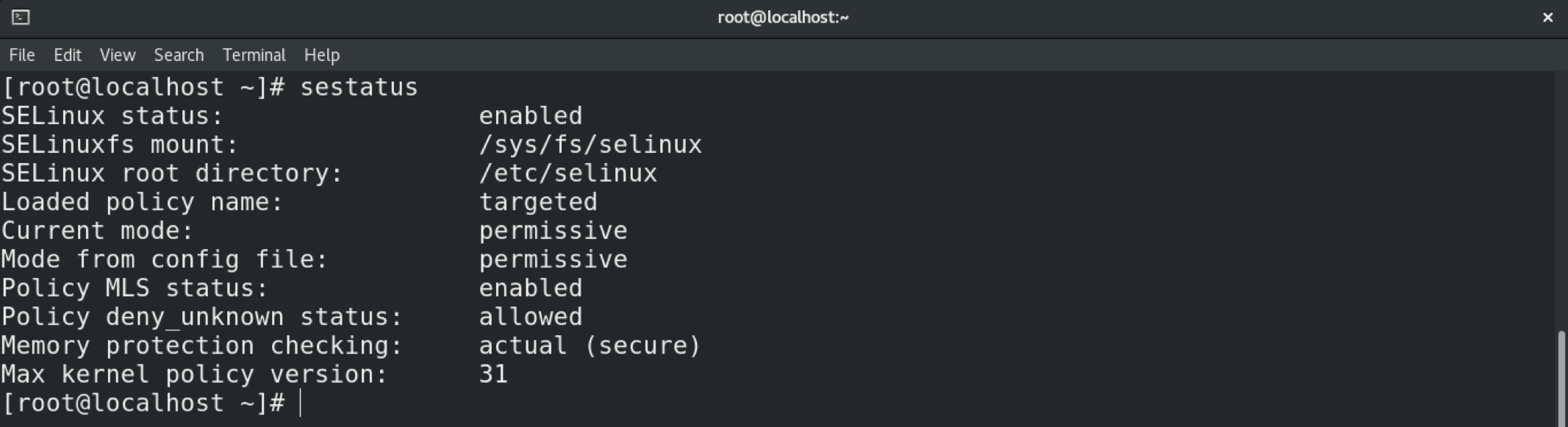The width and height of the screenshot is (1568, 427).
Task: Open the Help menu
Action: [x=322, y=55]
